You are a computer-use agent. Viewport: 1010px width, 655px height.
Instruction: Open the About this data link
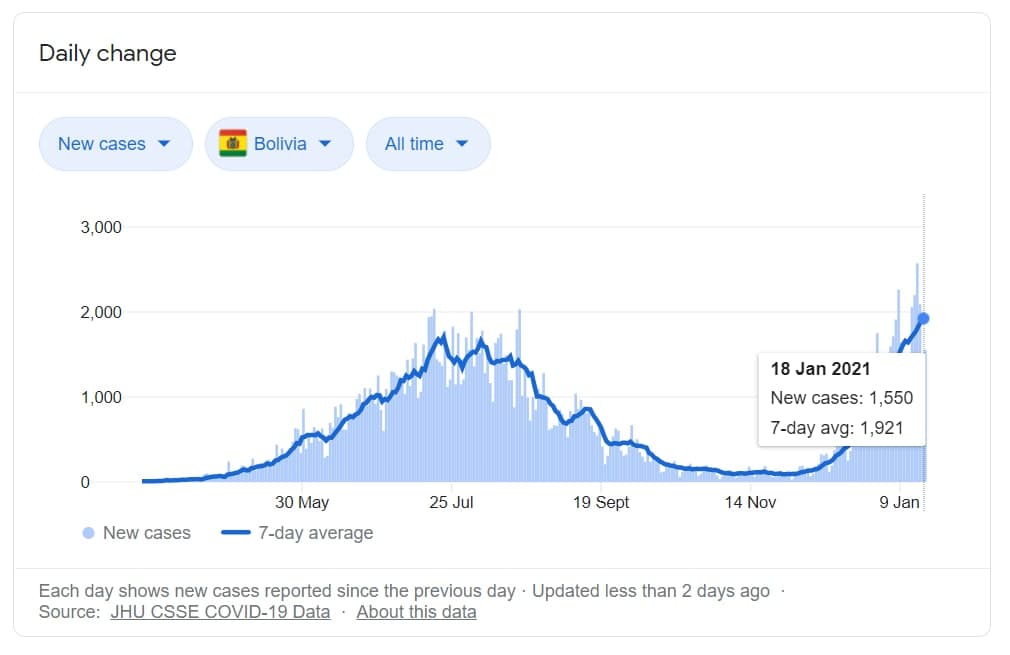click(416, 612)
